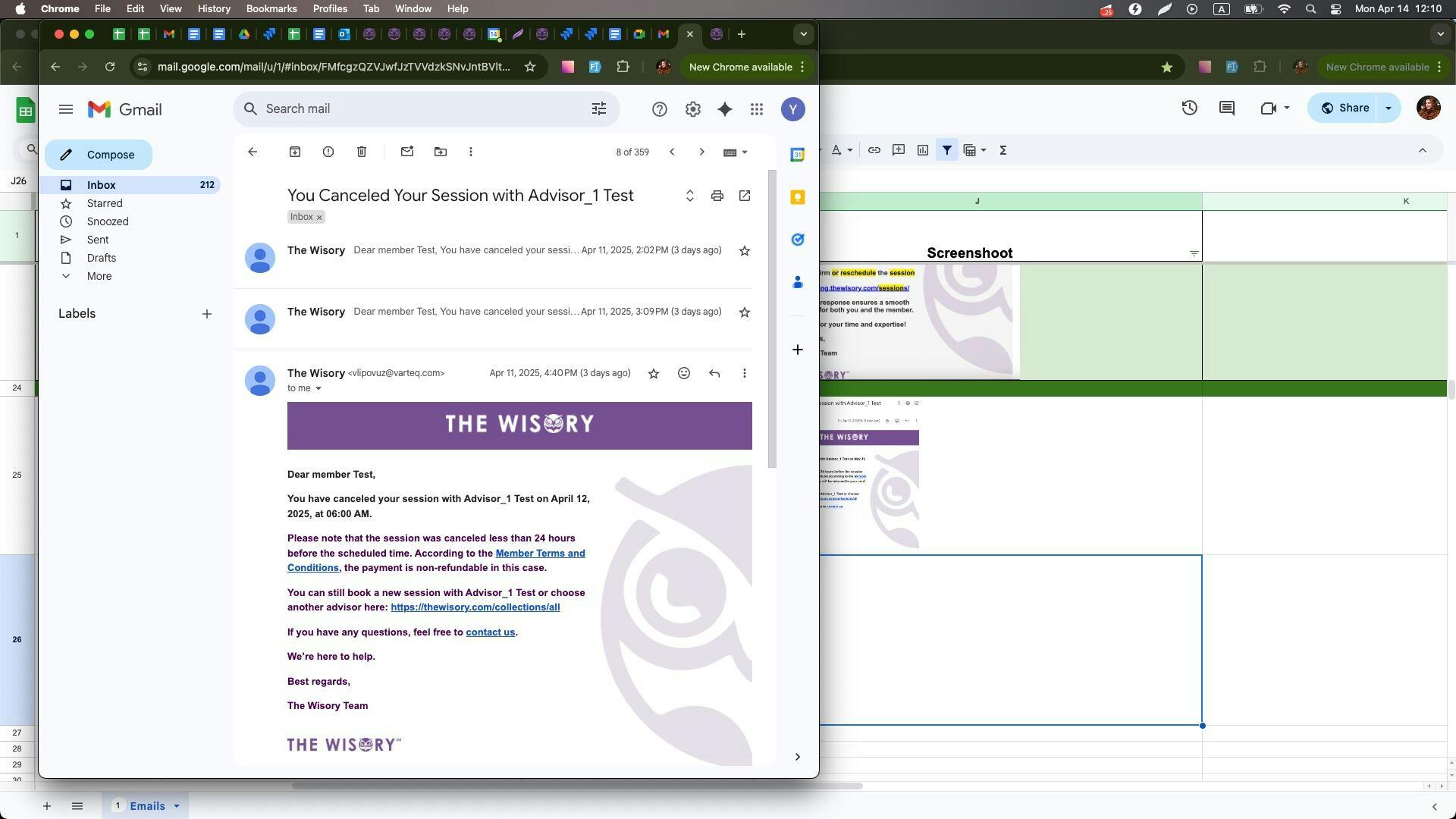Show search options slider icon
Screen dimensions: 1456x819
(599, 109)
